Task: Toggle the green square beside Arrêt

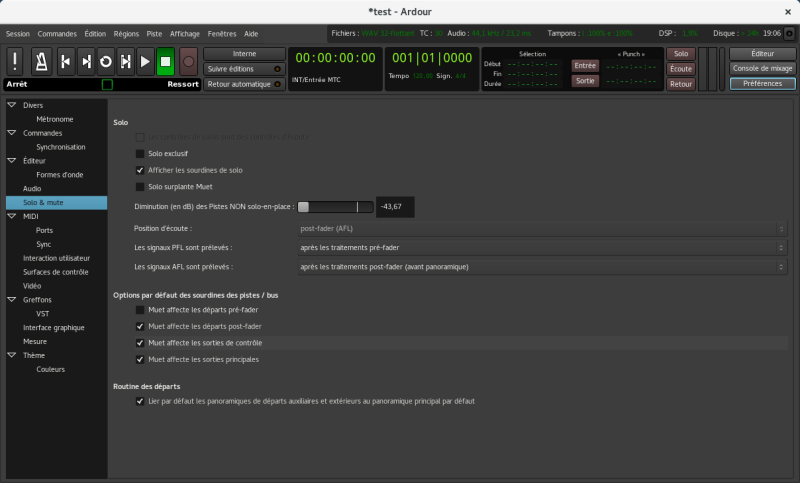Action: (107, 85)
